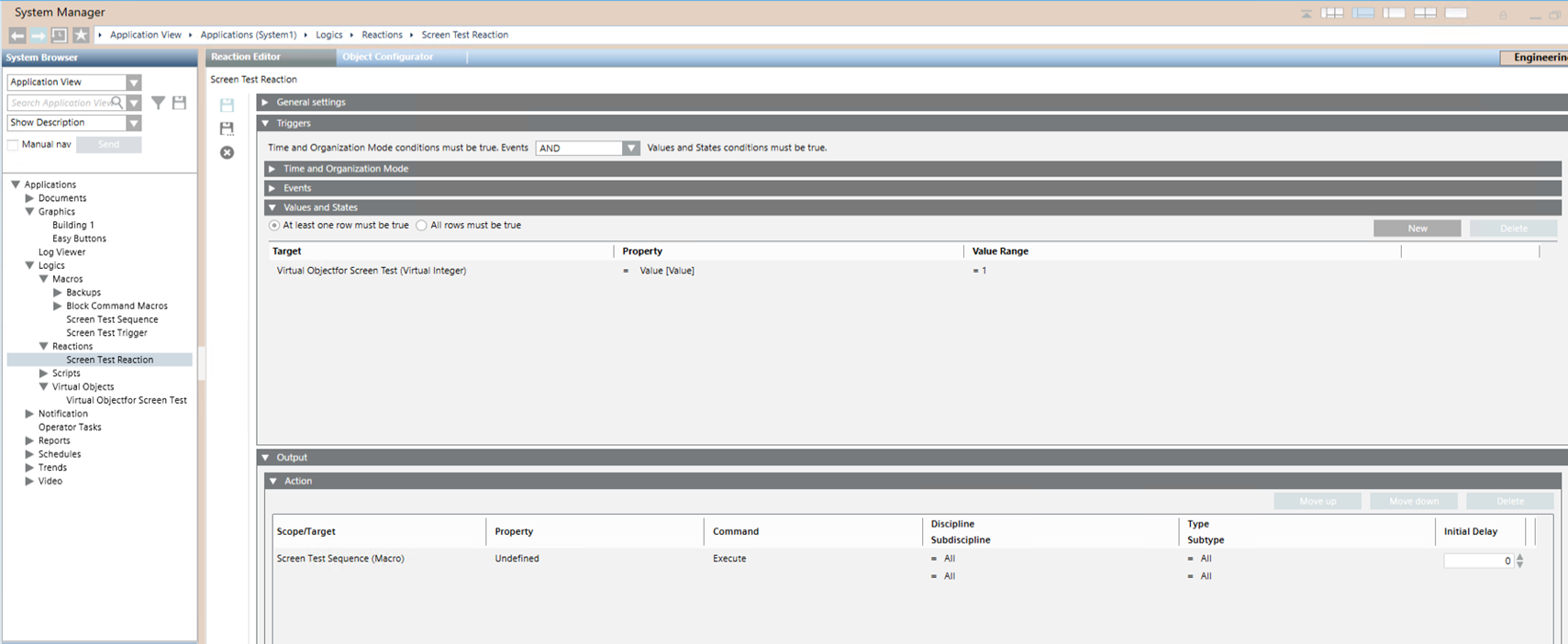Select the Reaction Editor tab
Screen dimensions: 1568x644
point(246,57)
